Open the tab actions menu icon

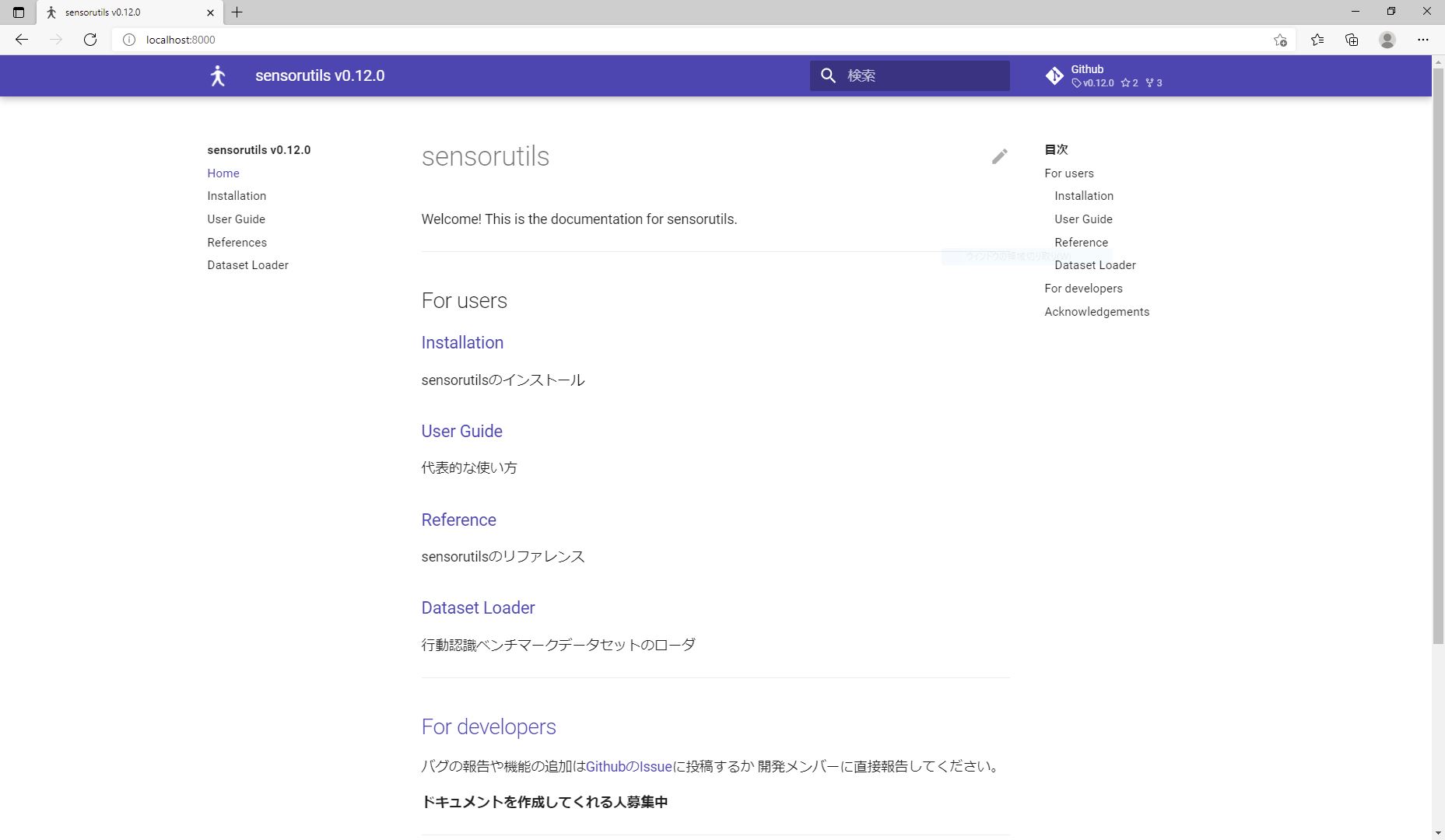pyautogui.click(x=19, y=12)
